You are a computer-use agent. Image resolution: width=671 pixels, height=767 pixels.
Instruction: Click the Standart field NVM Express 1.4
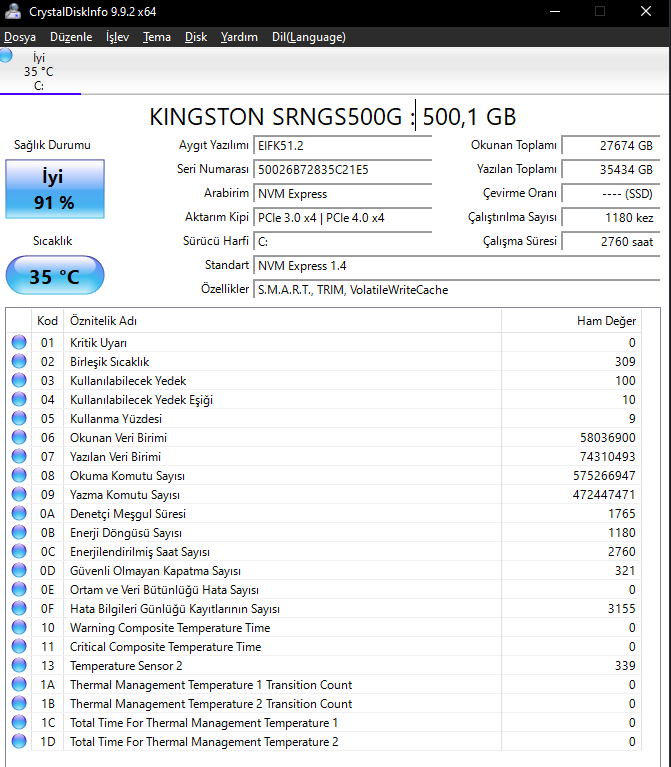[x=456, y=266]
